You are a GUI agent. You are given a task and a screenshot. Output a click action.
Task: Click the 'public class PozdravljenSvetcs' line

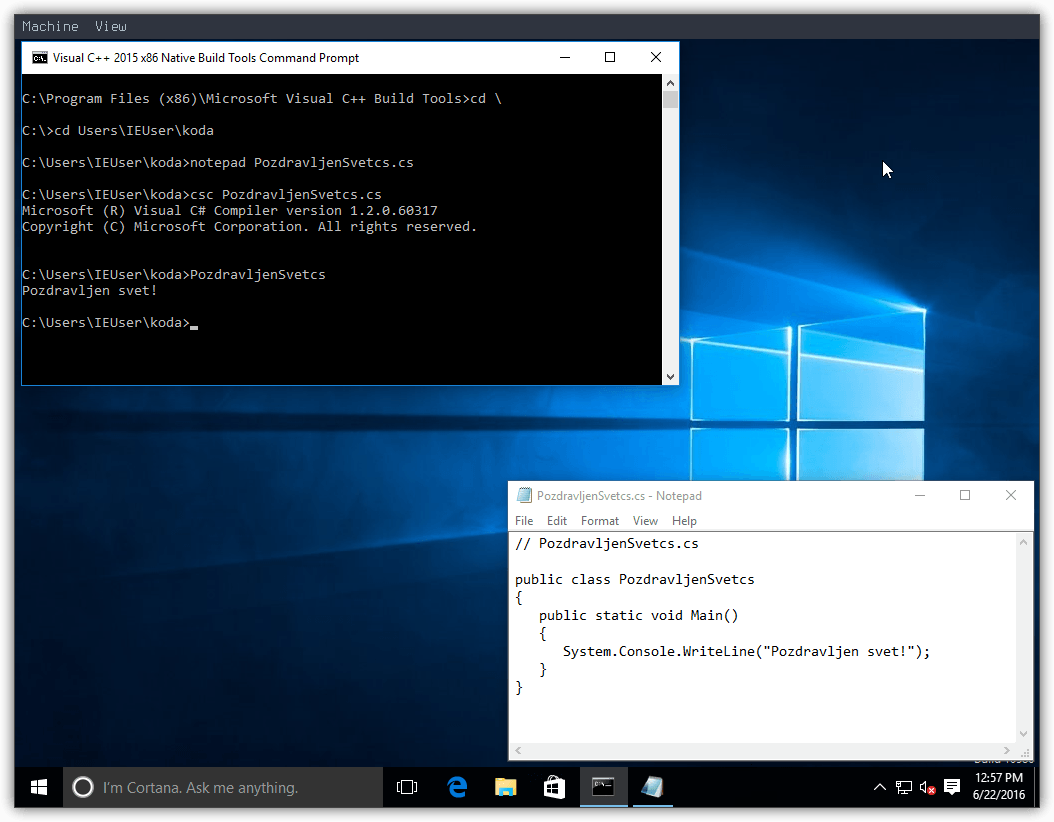(635, 579)
